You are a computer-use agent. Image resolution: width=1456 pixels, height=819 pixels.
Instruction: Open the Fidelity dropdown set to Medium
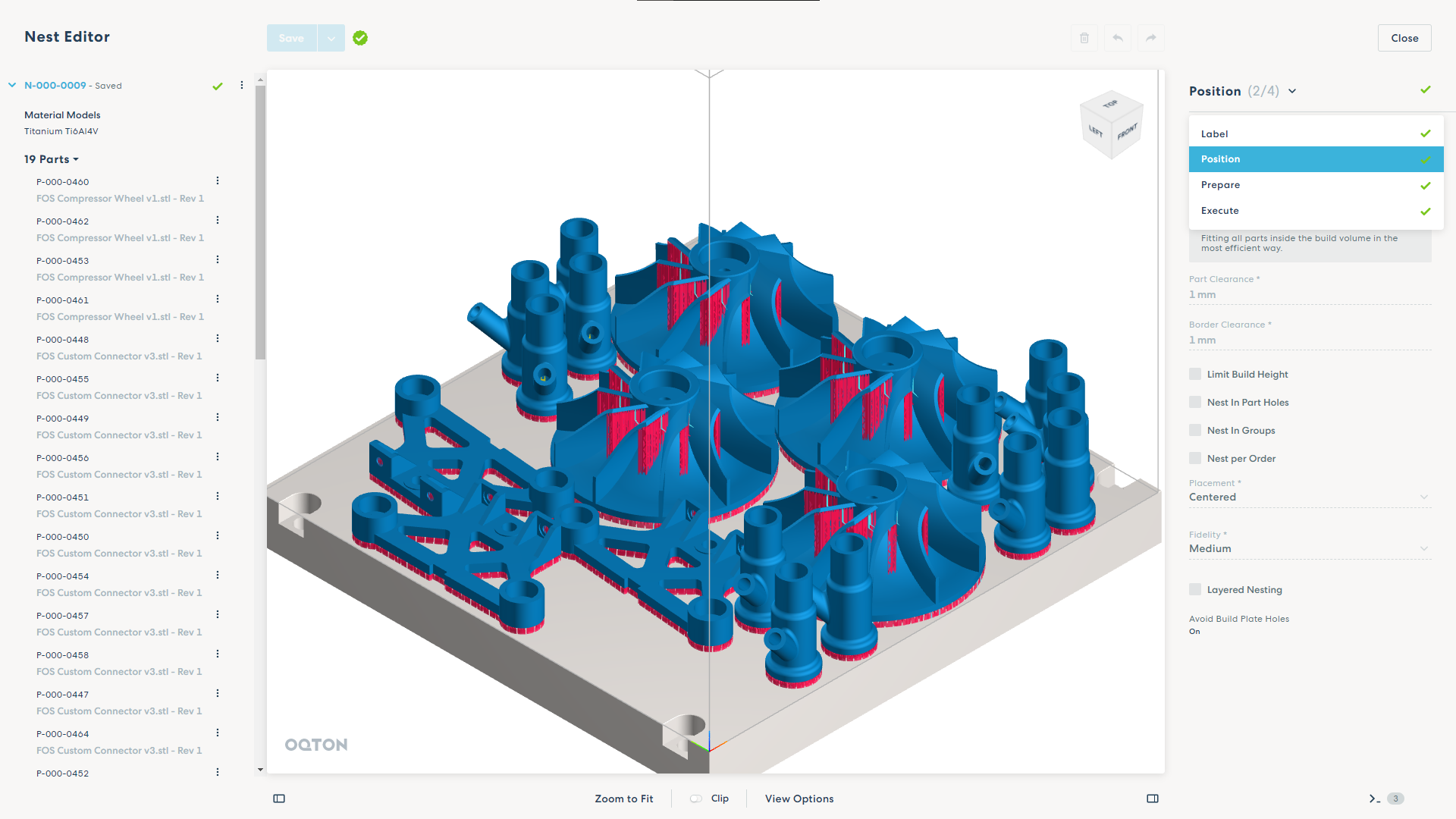coord(1310,548)
